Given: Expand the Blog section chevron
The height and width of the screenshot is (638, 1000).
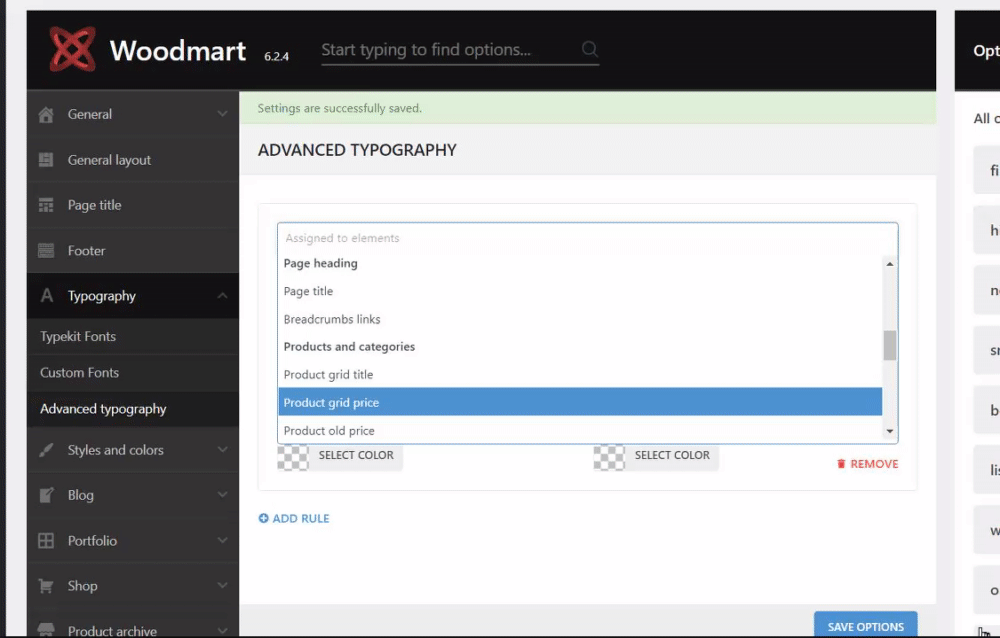Looking at the screenshot, I should 222,495.
